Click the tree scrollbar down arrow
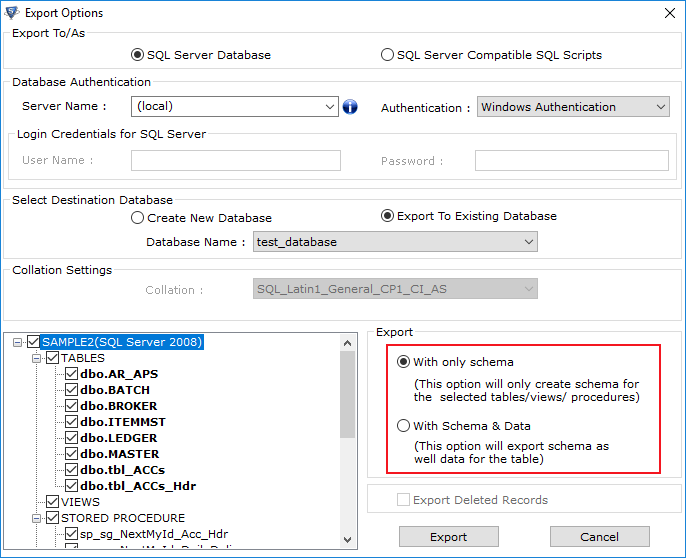686x558 pixels. [348, 540]
